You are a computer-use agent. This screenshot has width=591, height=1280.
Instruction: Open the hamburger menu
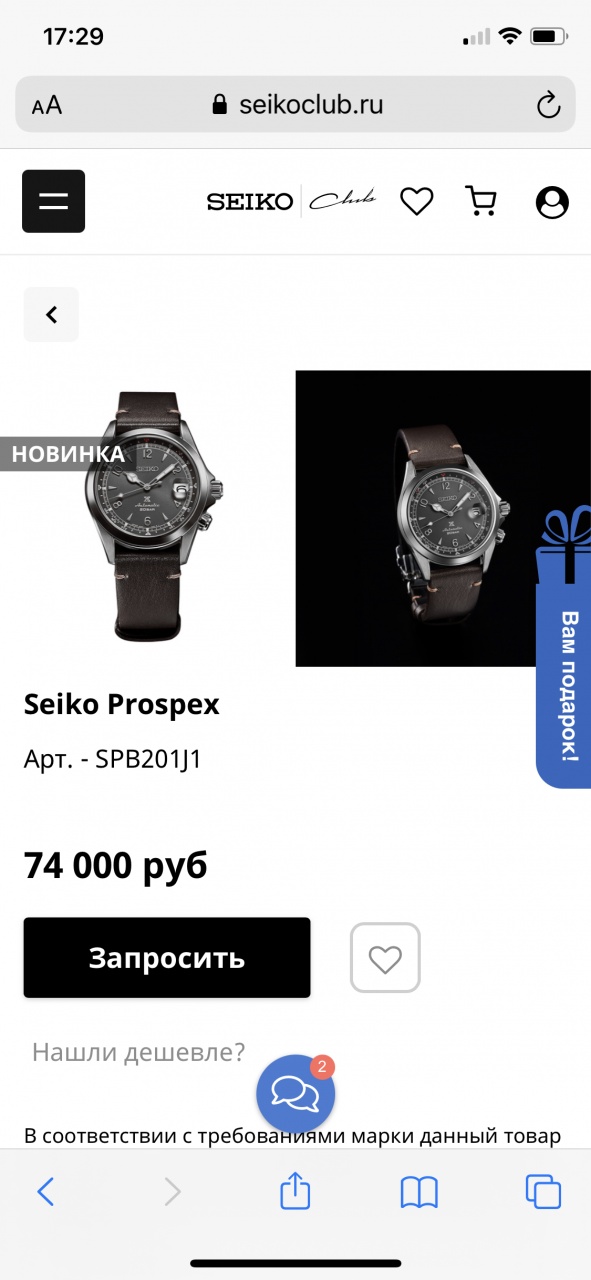click(53, 201)
